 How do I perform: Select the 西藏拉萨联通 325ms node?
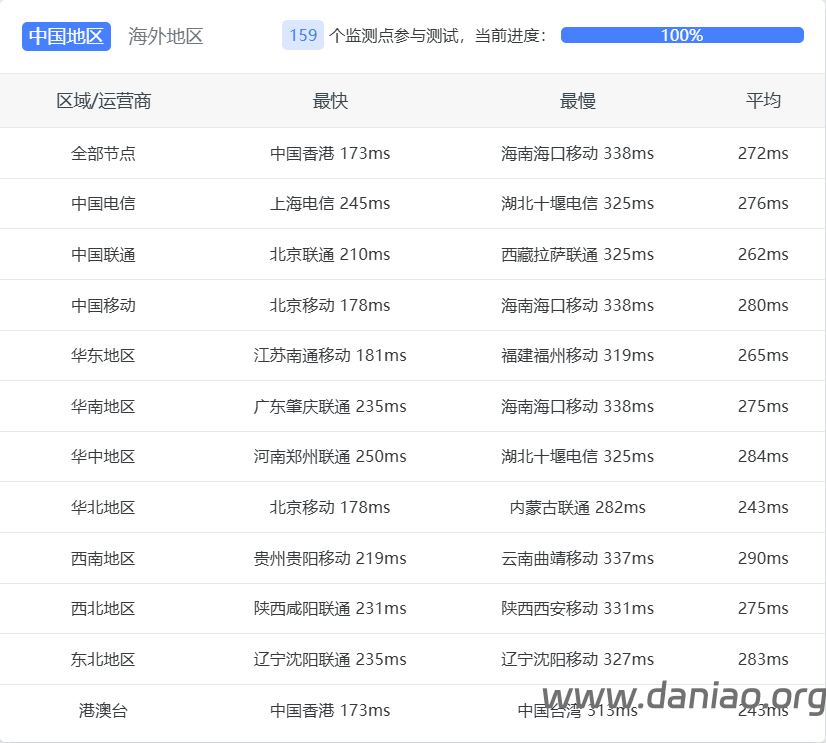coord(580,254)
